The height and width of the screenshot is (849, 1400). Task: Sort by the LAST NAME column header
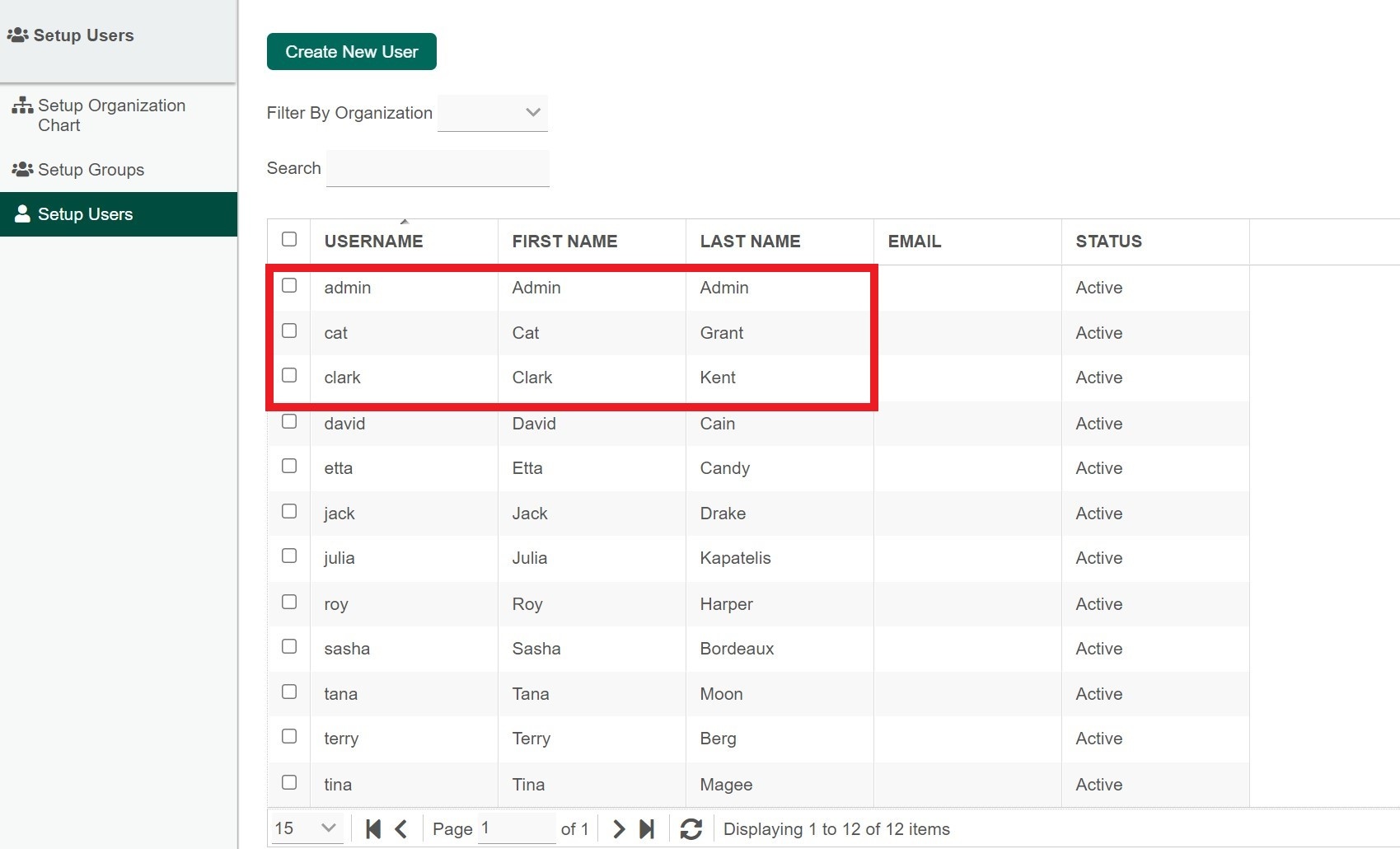(750, 242)
